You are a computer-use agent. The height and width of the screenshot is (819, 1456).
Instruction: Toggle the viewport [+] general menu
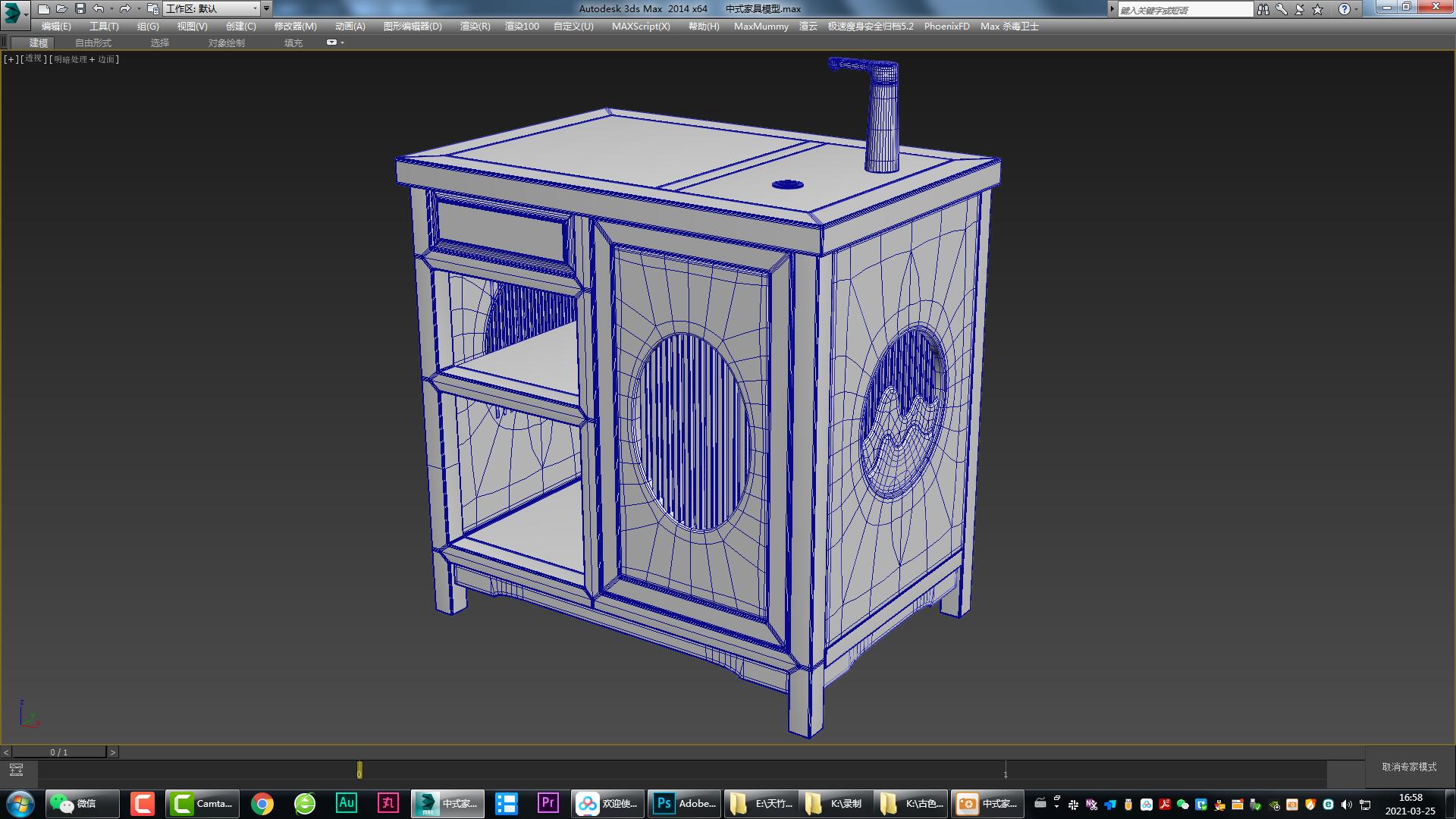10,58
